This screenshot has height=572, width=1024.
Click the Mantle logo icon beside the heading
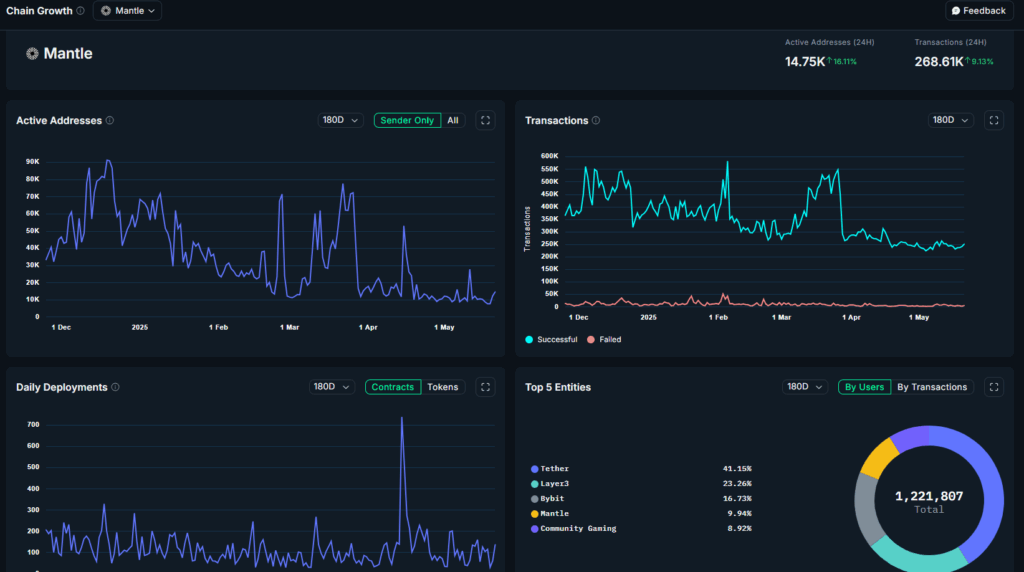click(32, 54)
